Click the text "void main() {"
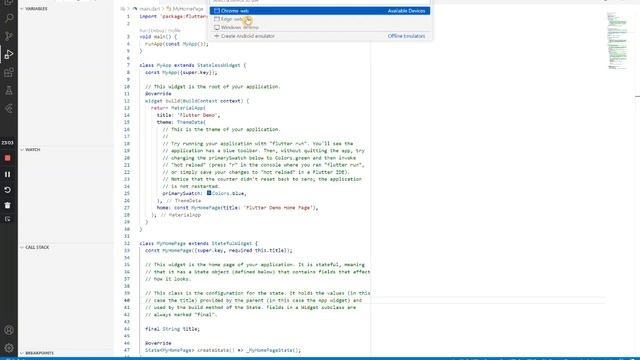The width and height of the screenshot is (640, 360). 158,37
